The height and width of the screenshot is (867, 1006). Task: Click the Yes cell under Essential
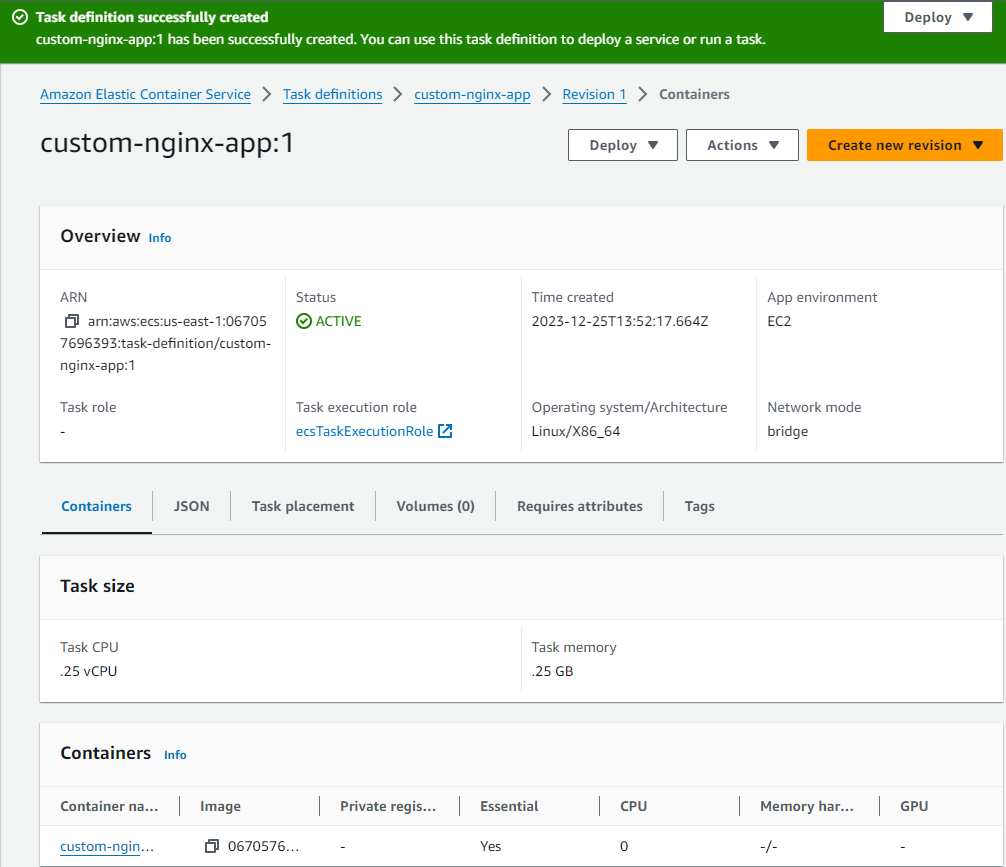coord(491,846)
